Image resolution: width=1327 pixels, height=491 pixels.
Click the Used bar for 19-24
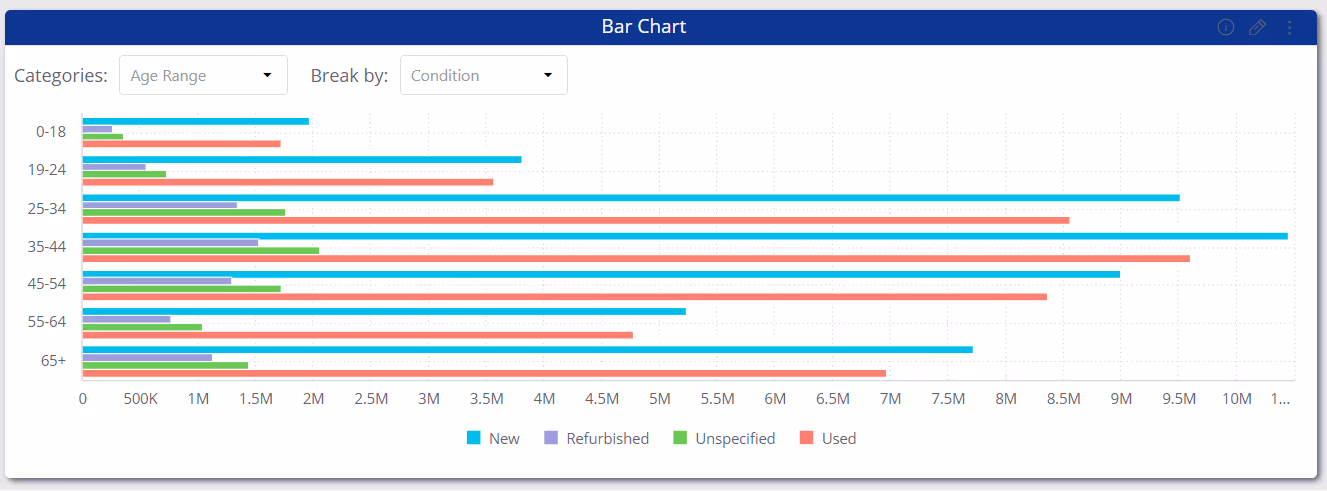[x=287, y=182]
